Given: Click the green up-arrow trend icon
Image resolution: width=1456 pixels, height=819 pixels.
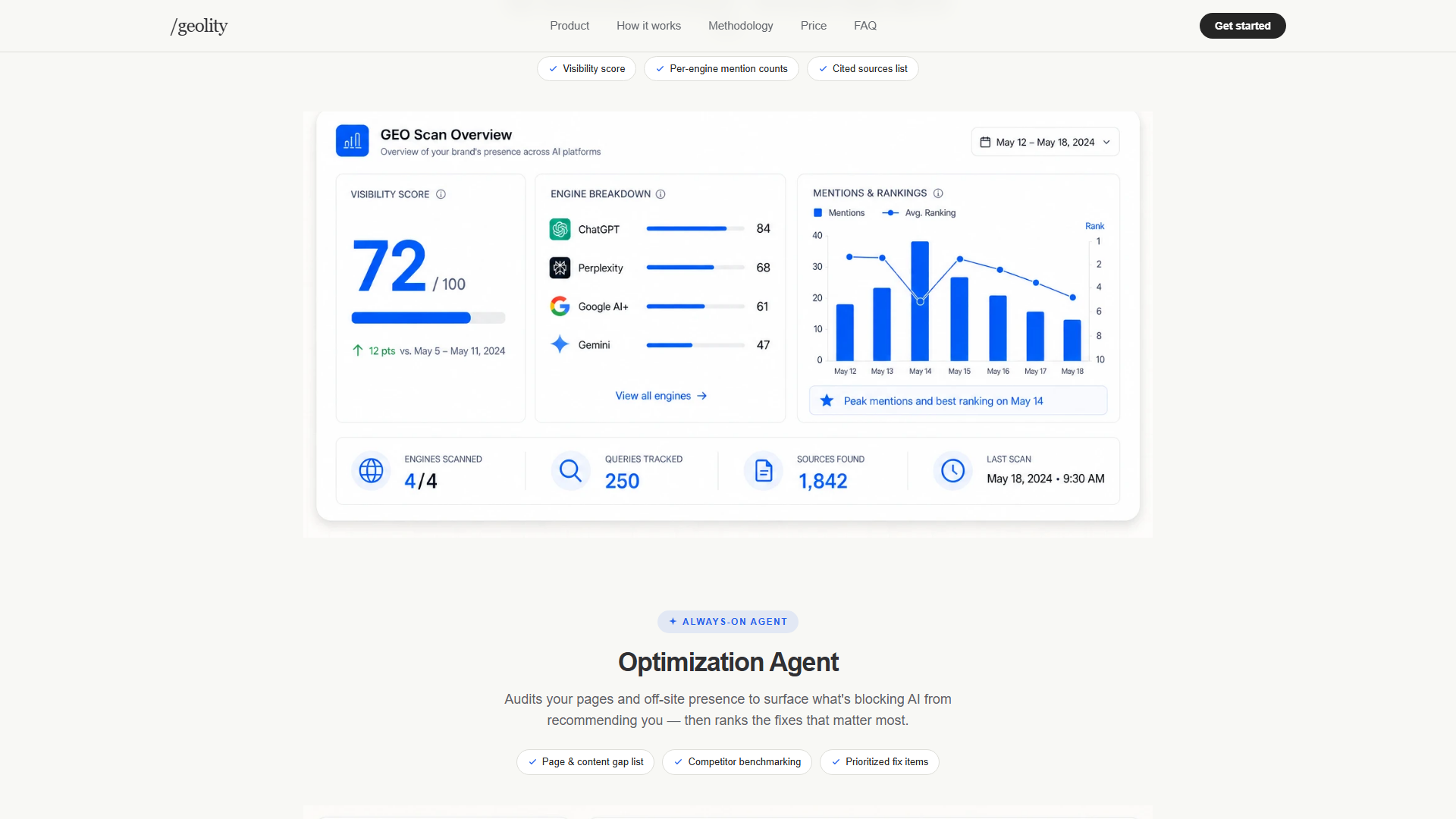Looking at the screenshot, I should [x=358, y=350].
